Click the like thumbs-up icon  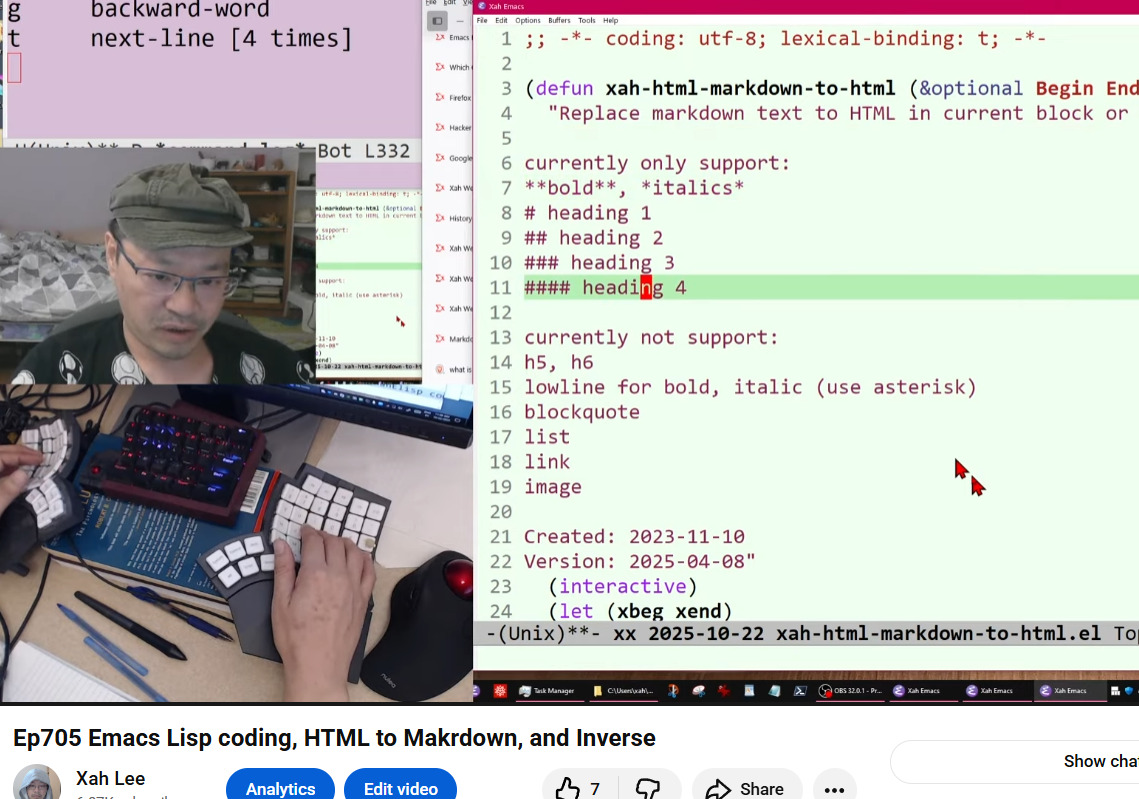[568, 789]
